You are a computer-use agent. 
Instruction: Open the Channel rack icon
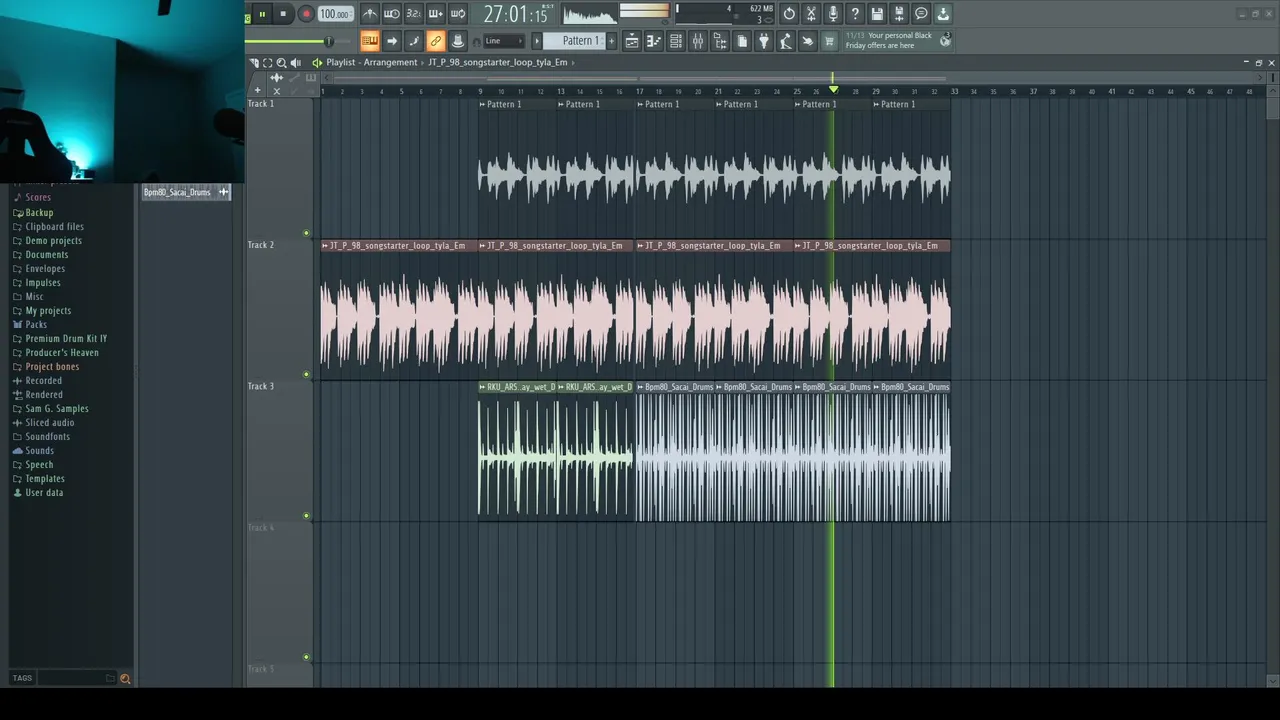676,41
